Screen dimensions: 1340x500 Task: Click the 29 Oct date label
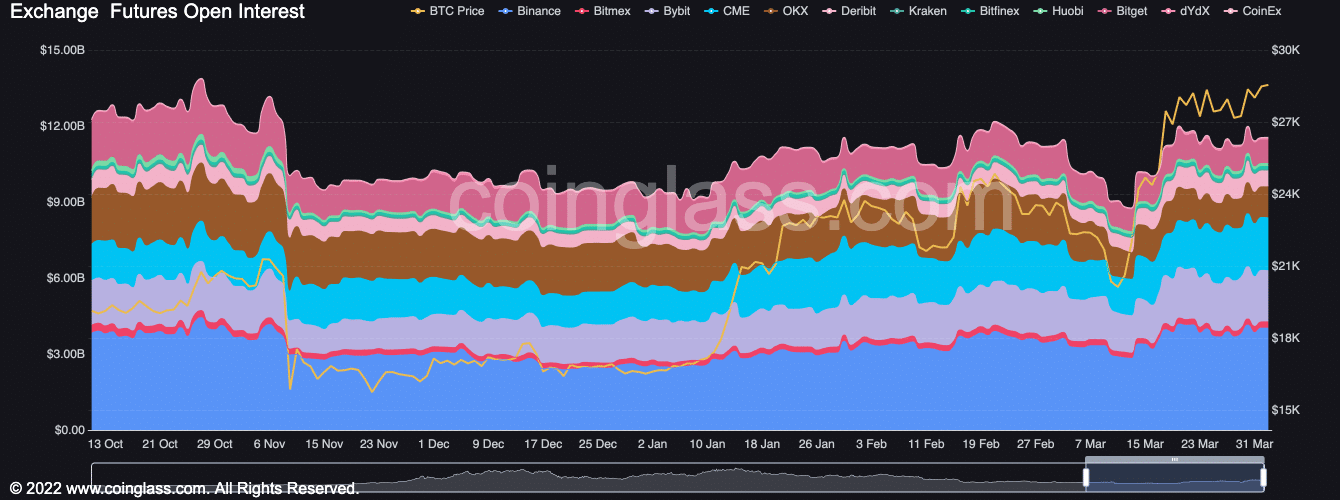tap(215, 444)
